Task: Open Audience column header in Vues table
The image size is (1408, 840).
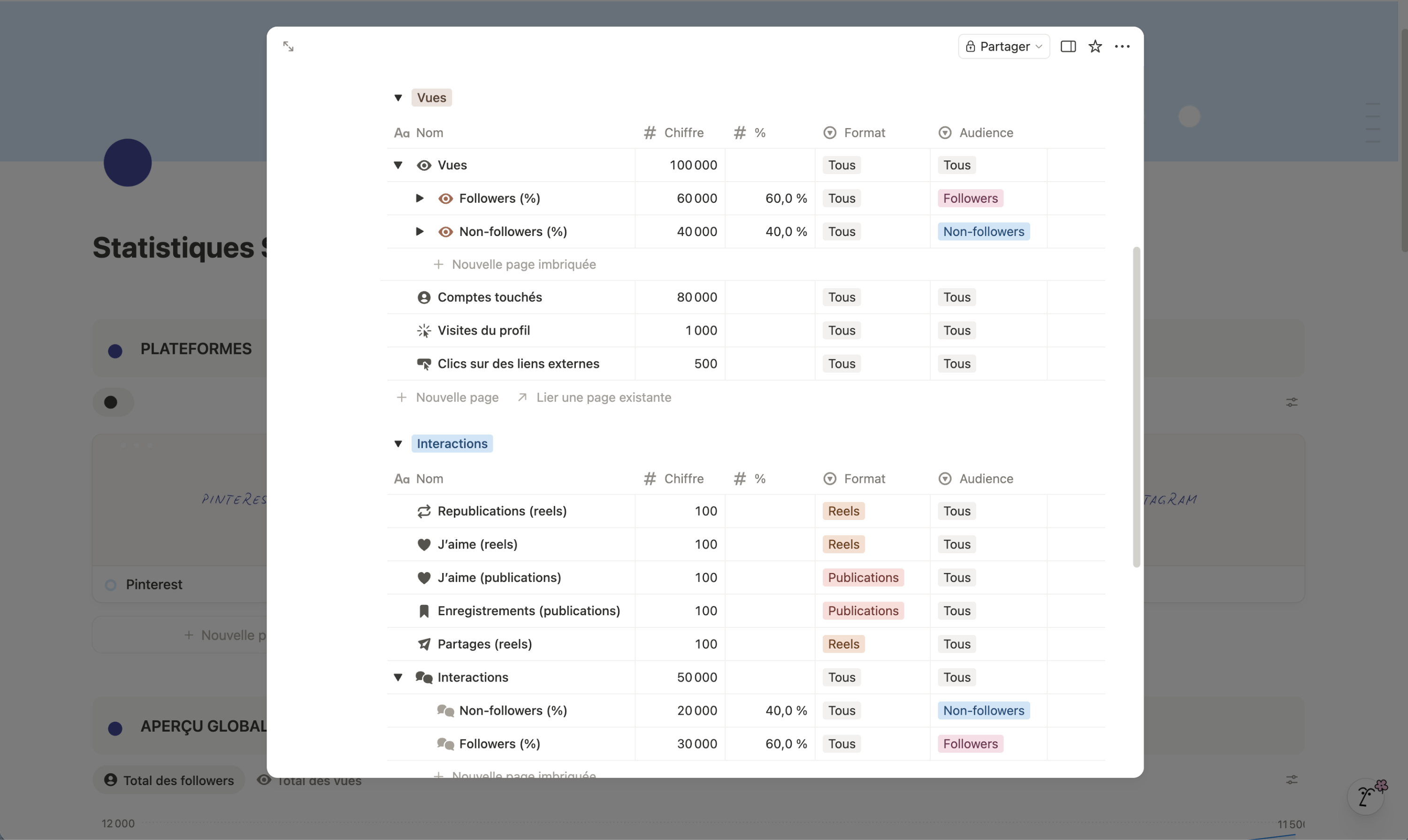Action: click(x=988, y=133)
